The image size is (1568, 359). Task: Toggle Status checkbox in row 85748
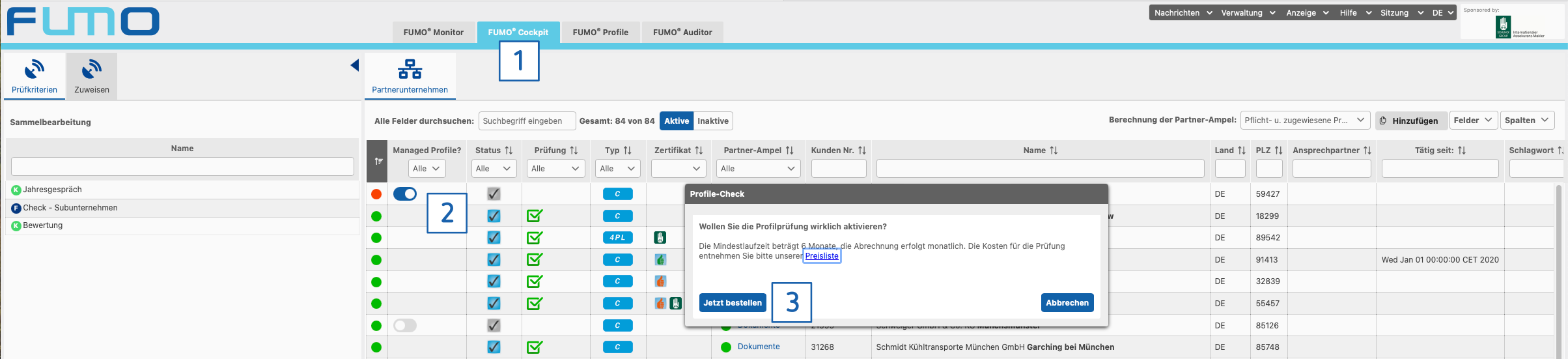click(x=494, y=347)
